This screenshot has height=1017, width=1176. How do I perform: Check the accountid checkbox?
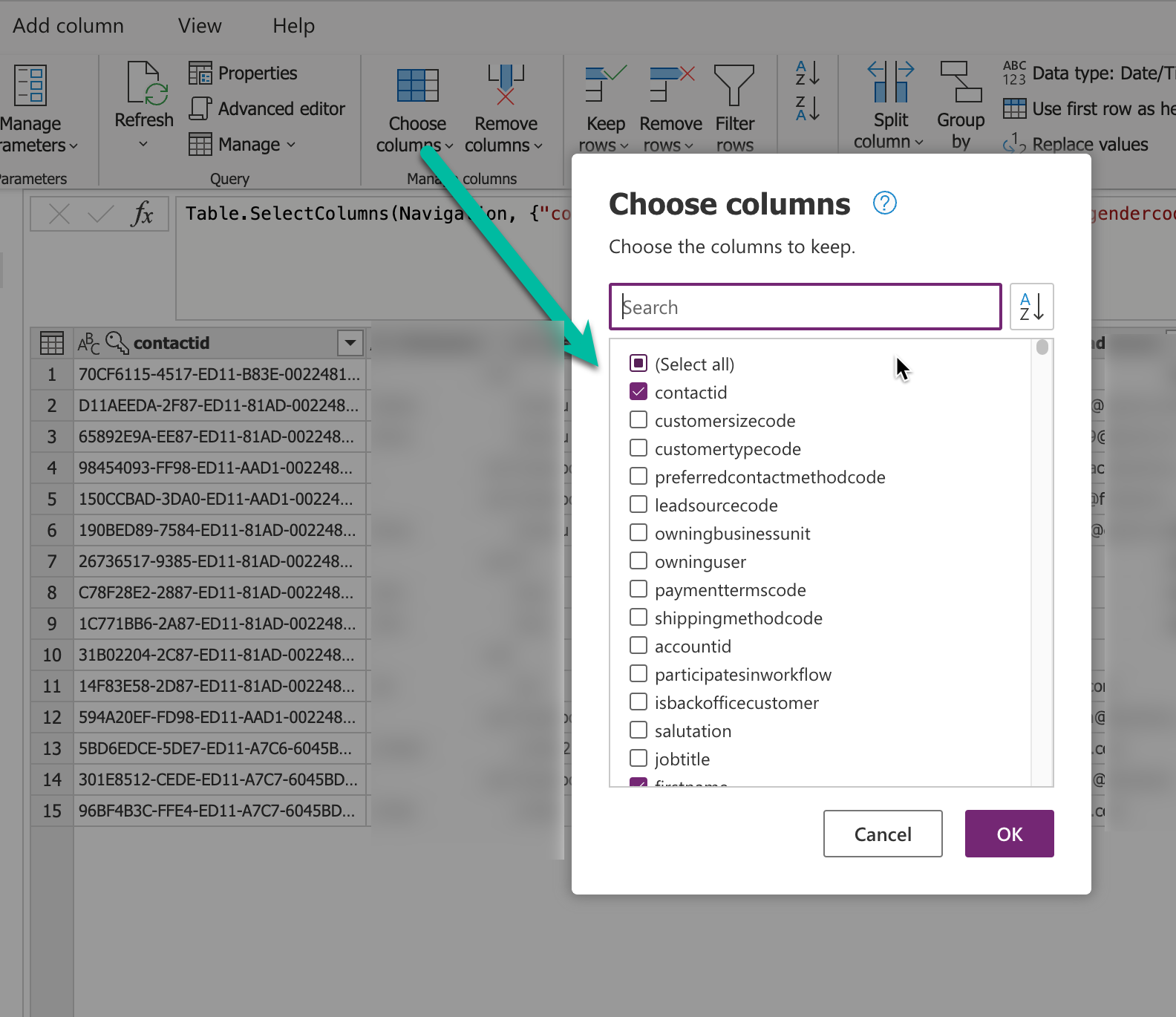pyautogui.click(x=638, y=645)
